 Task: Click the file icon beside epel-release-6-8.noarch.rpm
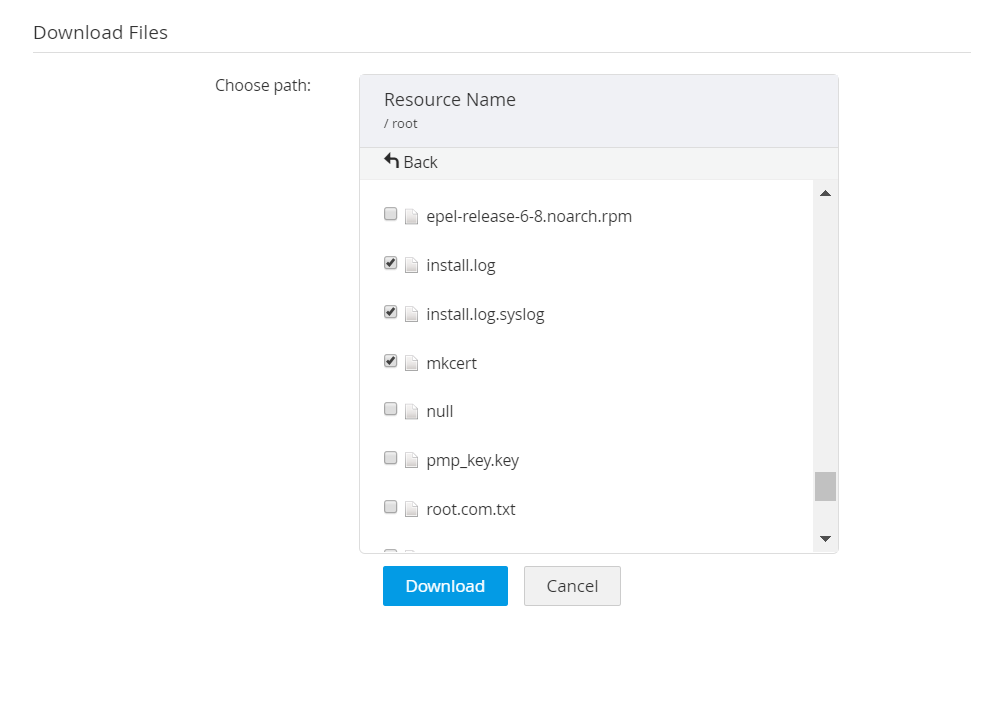click(411, 216)
